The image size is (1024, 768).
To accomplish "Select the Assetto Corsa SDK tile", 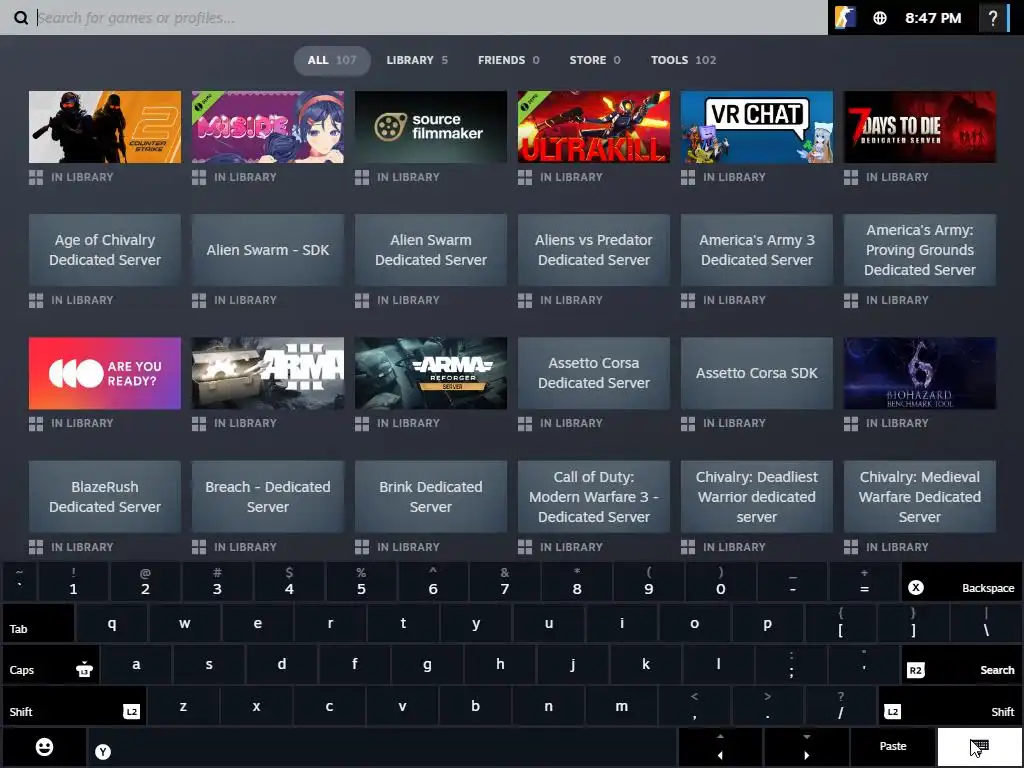I will 757,373.
